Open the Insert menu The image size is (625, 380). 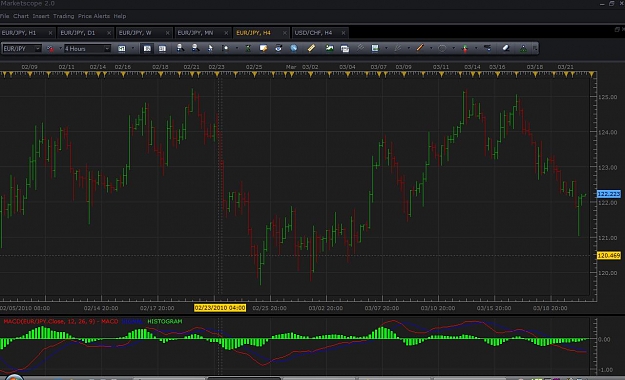pyautogui.click(x=41, y=16)
